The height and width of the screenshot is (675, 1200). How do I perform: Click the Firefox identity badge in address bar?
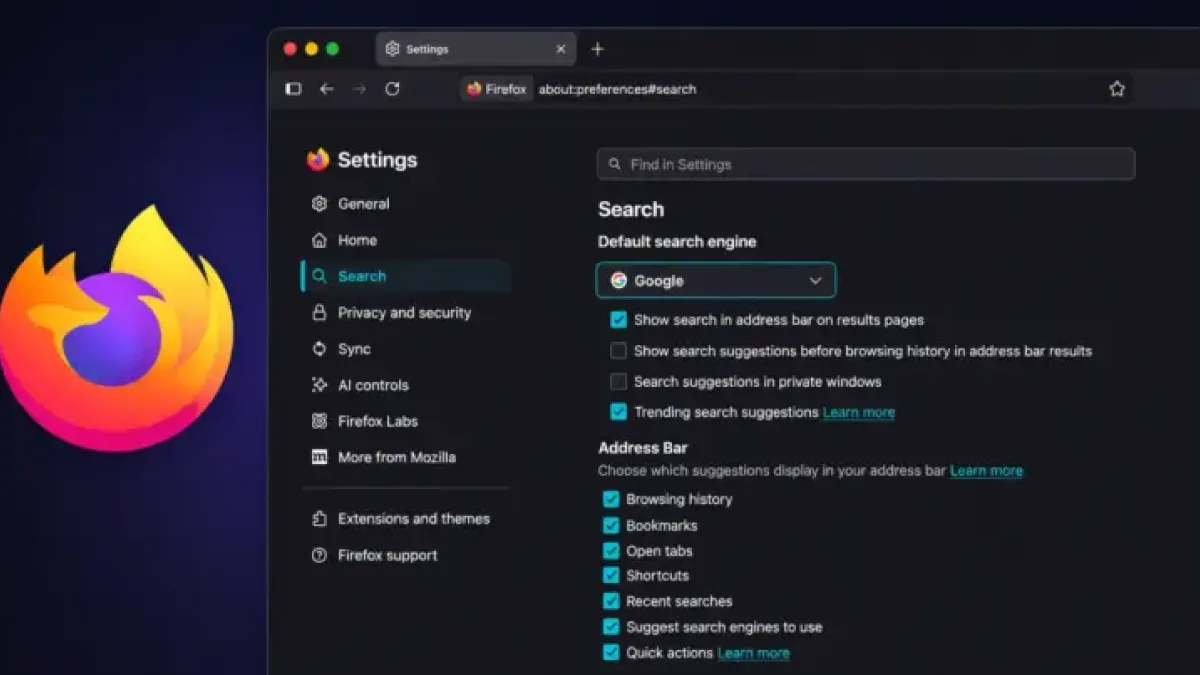tap(496, 89)
